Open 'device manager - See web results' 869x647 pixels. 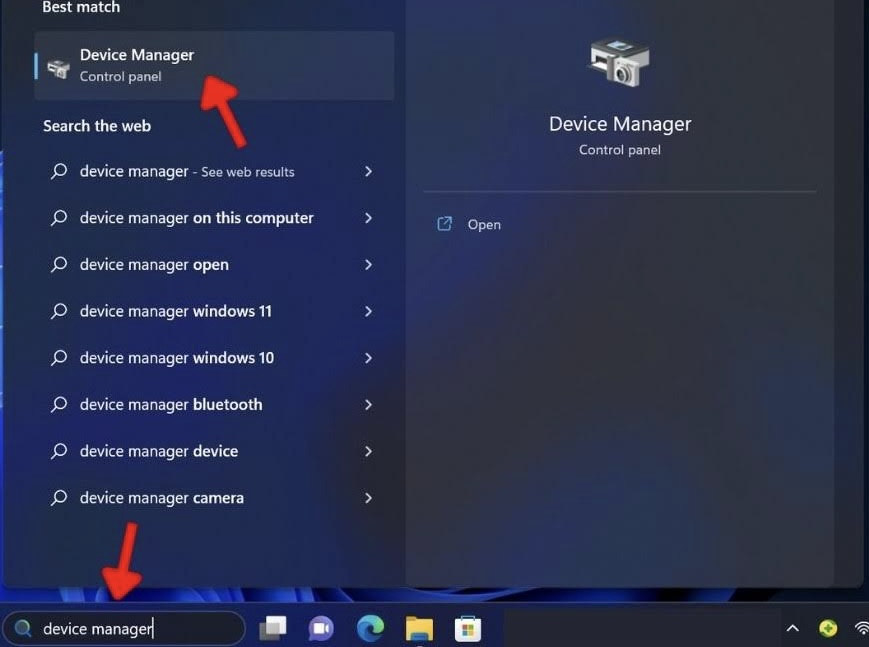tap(186, 171)
